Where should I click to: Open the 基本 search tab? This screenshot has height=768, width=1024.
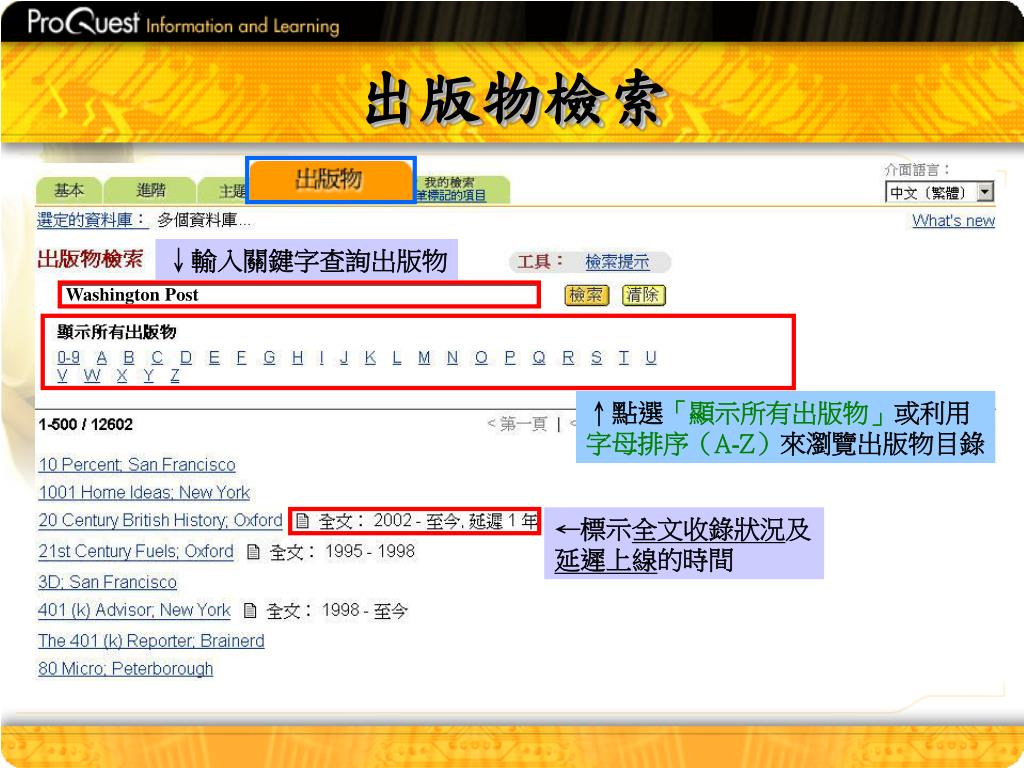coord(69,190)
